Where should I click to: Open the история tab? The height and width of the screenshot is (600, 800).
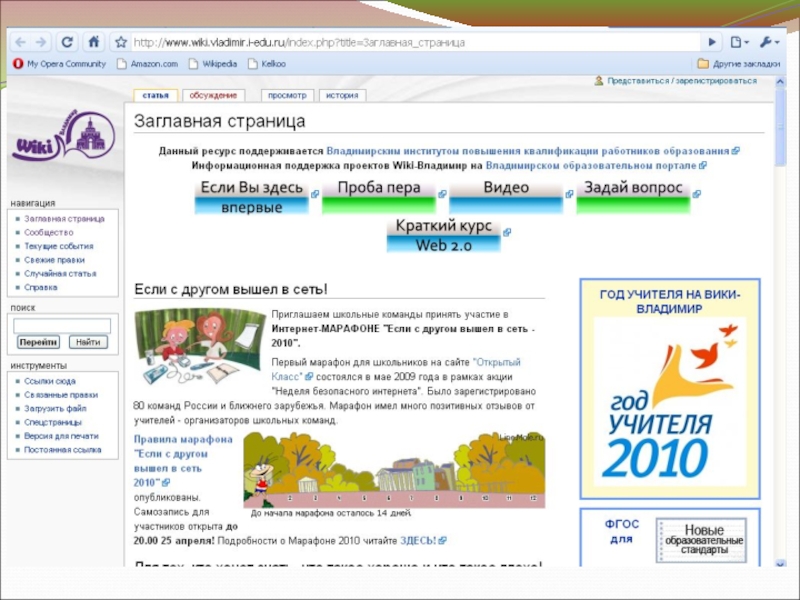click(x=342, y=95)
